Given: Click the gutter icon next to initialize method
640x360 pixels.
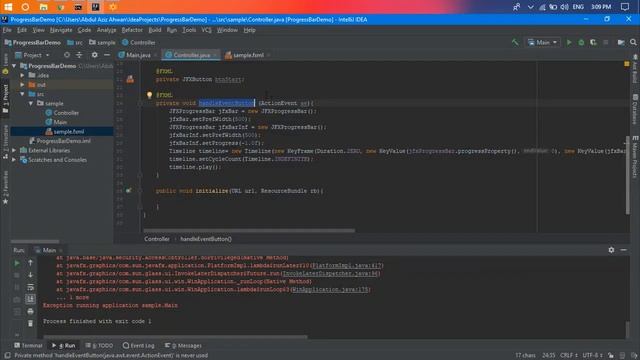Looking at the screenshot, I should (129, 191).
